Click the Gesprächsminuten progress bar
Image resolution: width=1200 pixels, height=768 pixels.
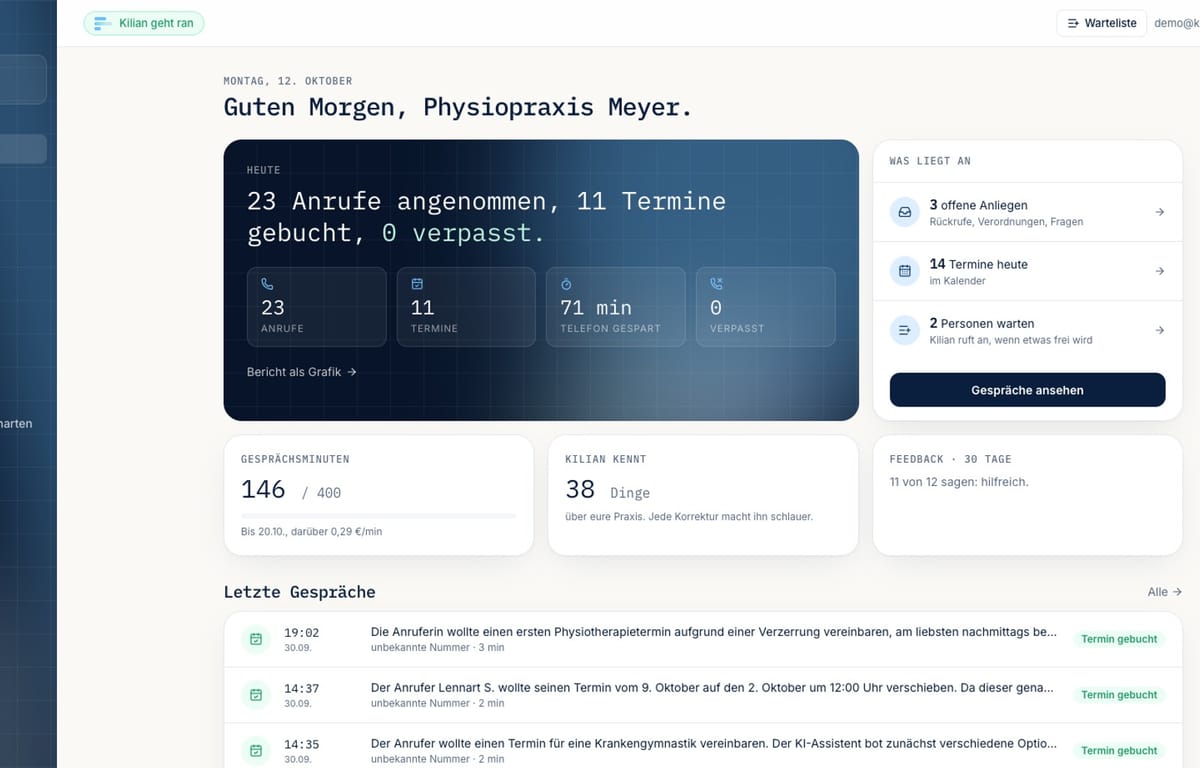(x=379, y=516)
